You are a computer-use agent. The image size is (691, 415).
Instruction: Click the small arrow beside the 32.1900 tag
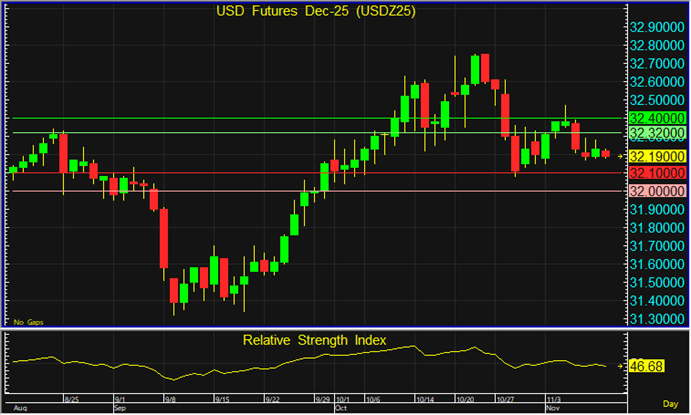tap(622, 157)
